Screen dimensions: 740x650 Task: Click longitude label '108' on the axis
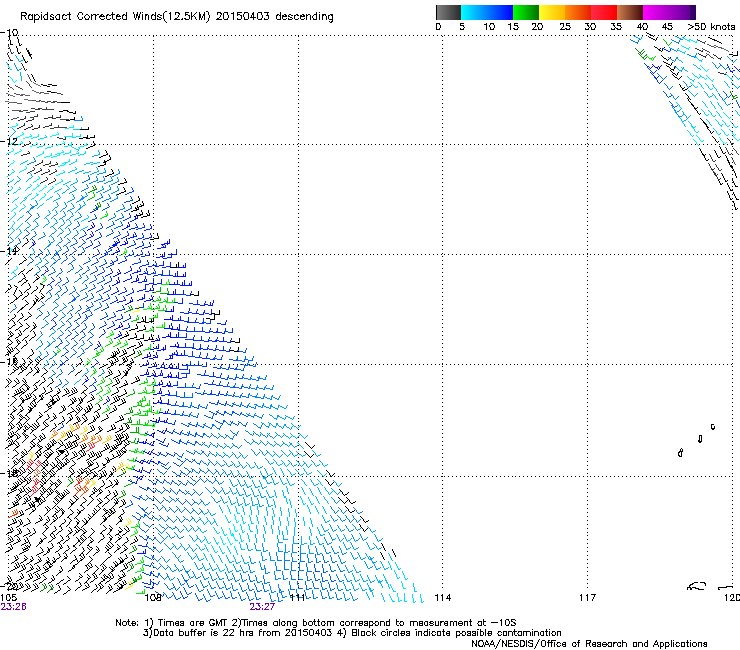click(153, 598)
